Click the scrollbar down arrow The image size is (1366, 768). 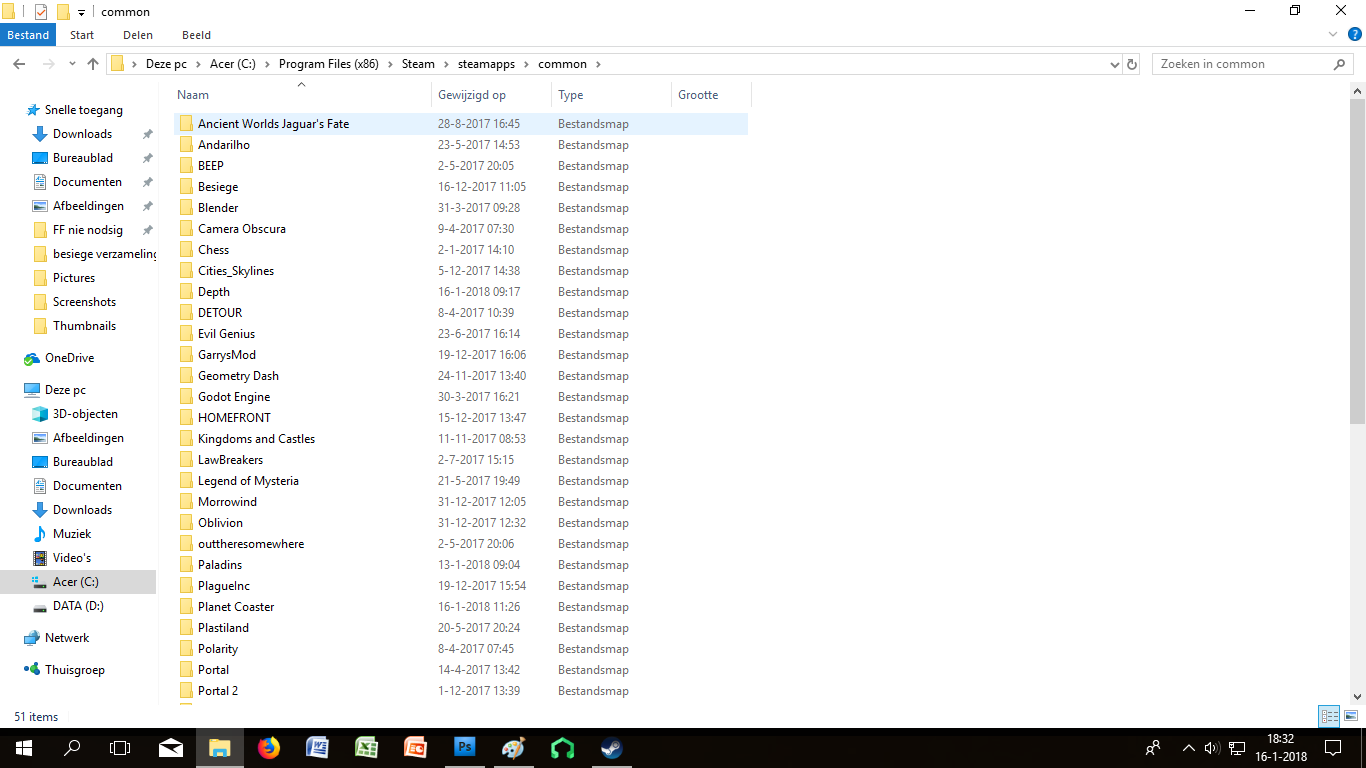tap(1357, 696)
